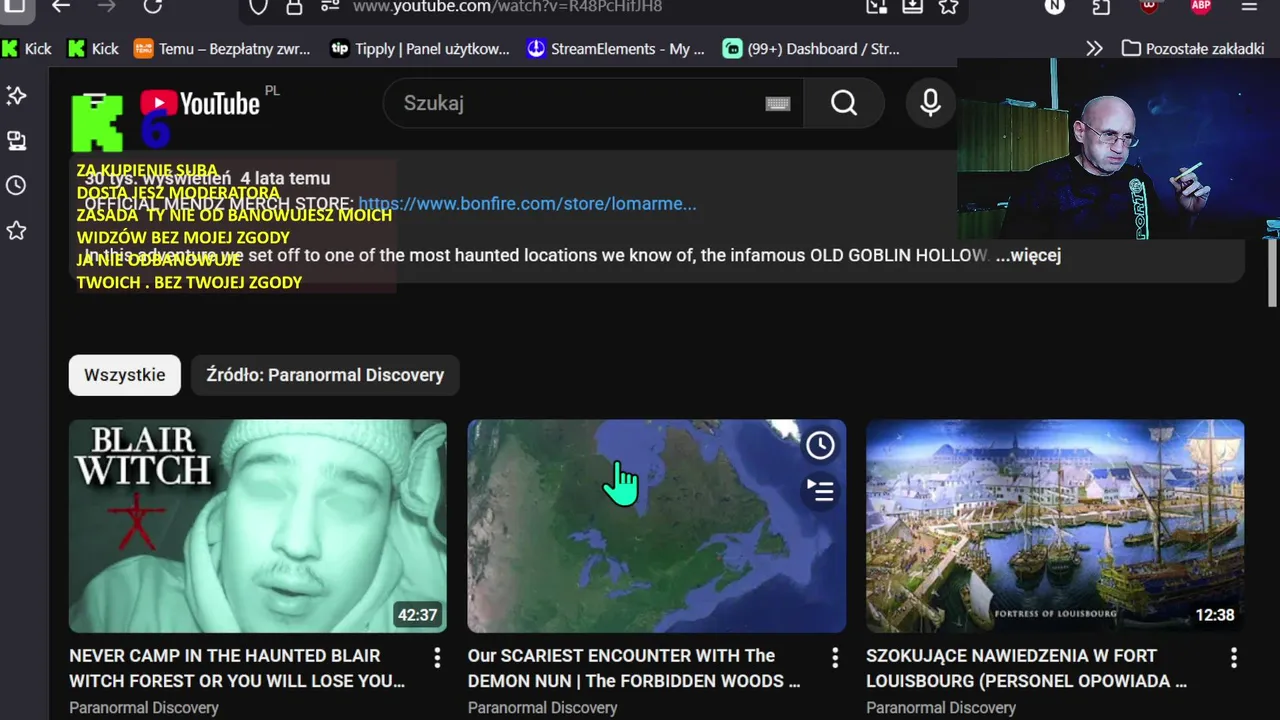Select the Wszystkie filter chip

pos(125,375)
